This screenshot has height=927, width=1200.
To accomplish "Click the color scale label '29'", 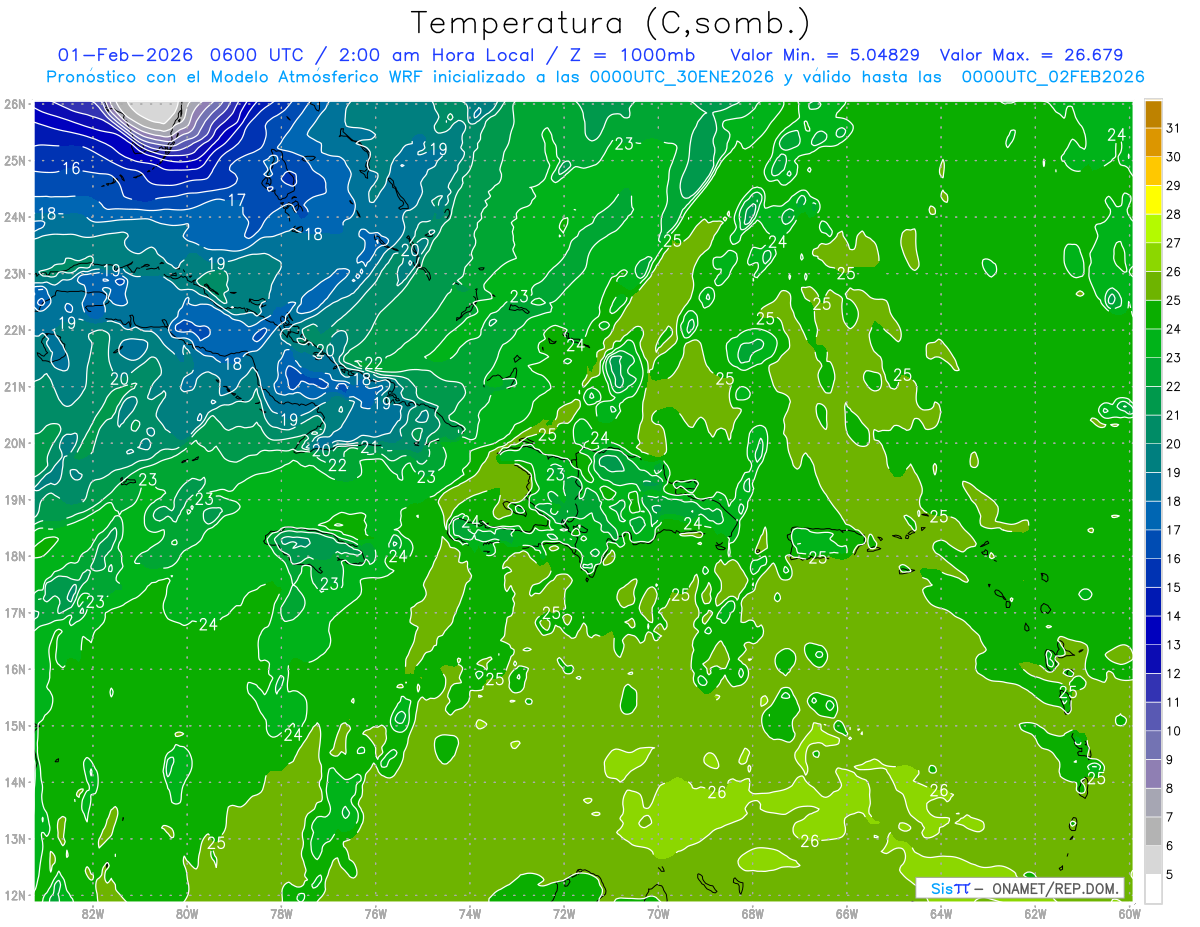I will pyautogui.click(x=1173, y=186).
